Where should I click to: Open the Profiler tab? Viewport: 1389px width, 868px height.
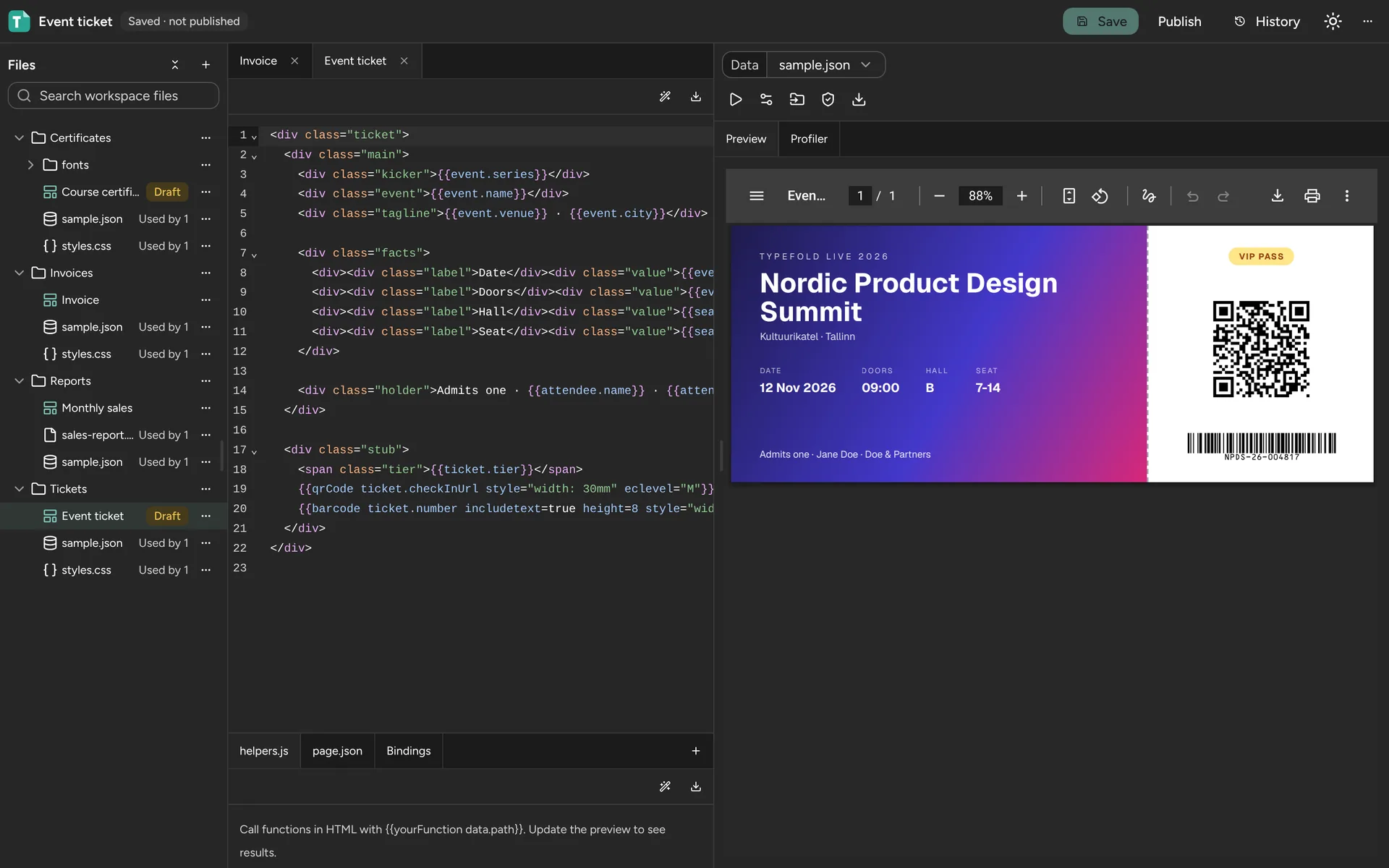tap(809, 139)
